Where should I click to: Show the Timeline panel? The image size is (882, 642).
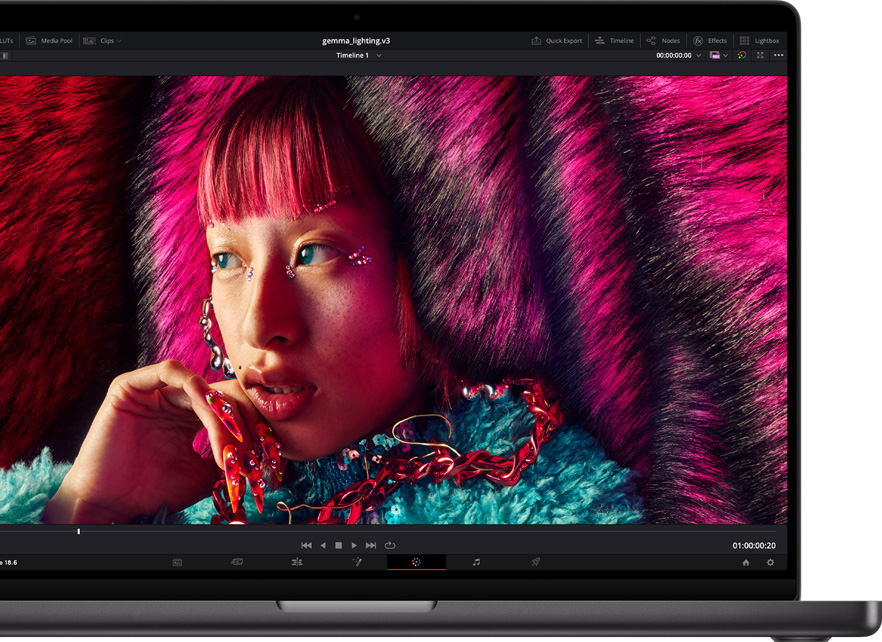(614, 41)
